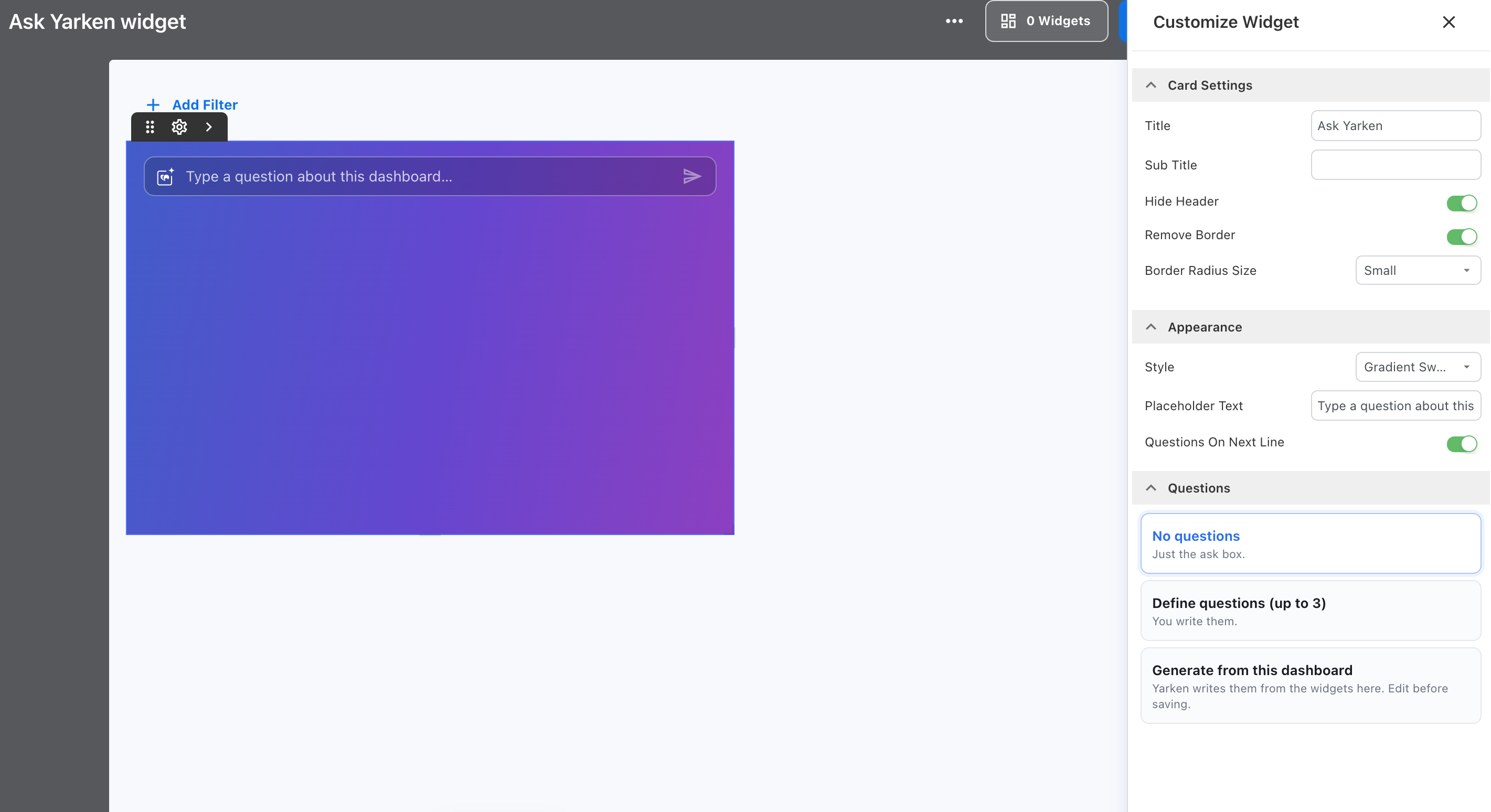Open the Border Radius Size dropdown
1491x812 pixels.
point(1418,270)
